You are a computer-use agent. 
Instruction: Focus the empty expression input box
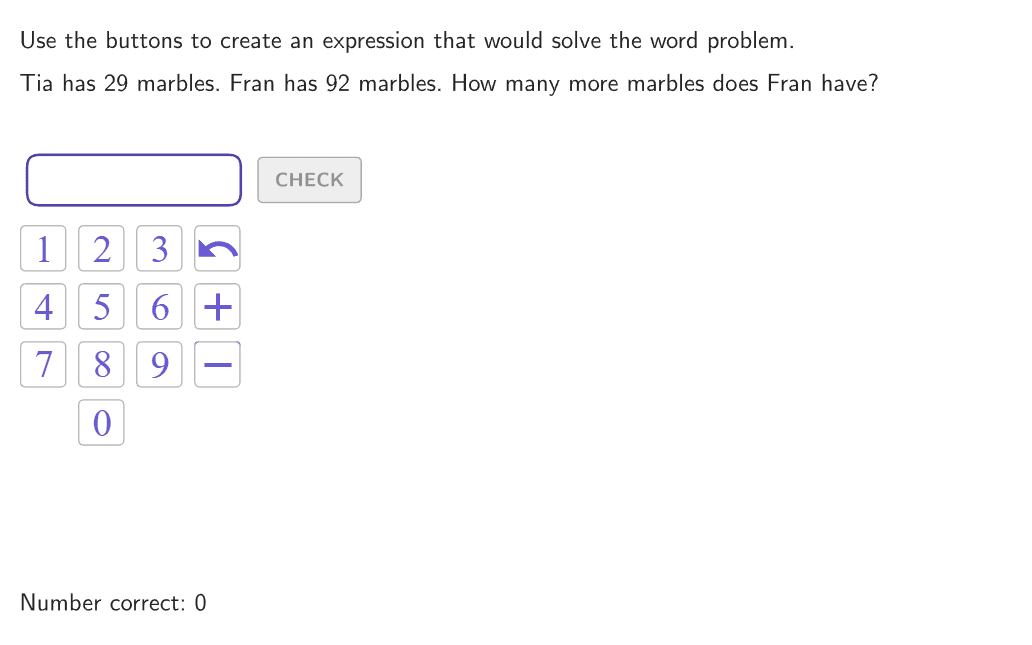(x=134, y=180)
